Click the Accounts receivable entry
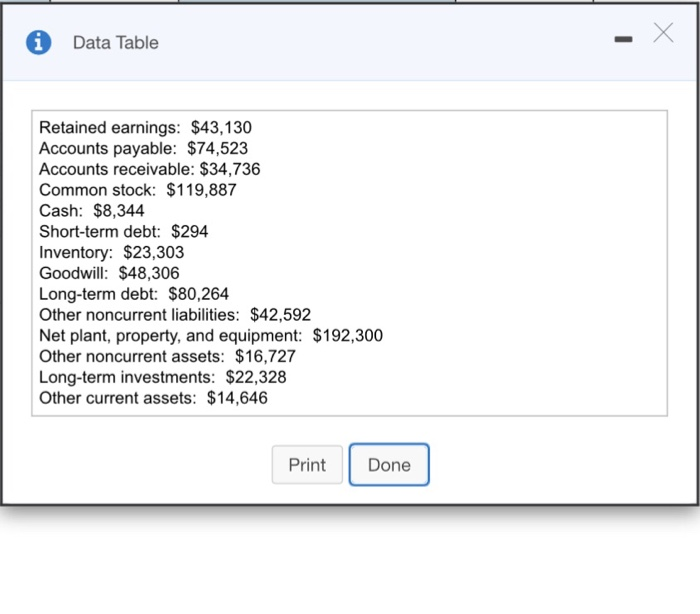 click(x=149, y=169)
